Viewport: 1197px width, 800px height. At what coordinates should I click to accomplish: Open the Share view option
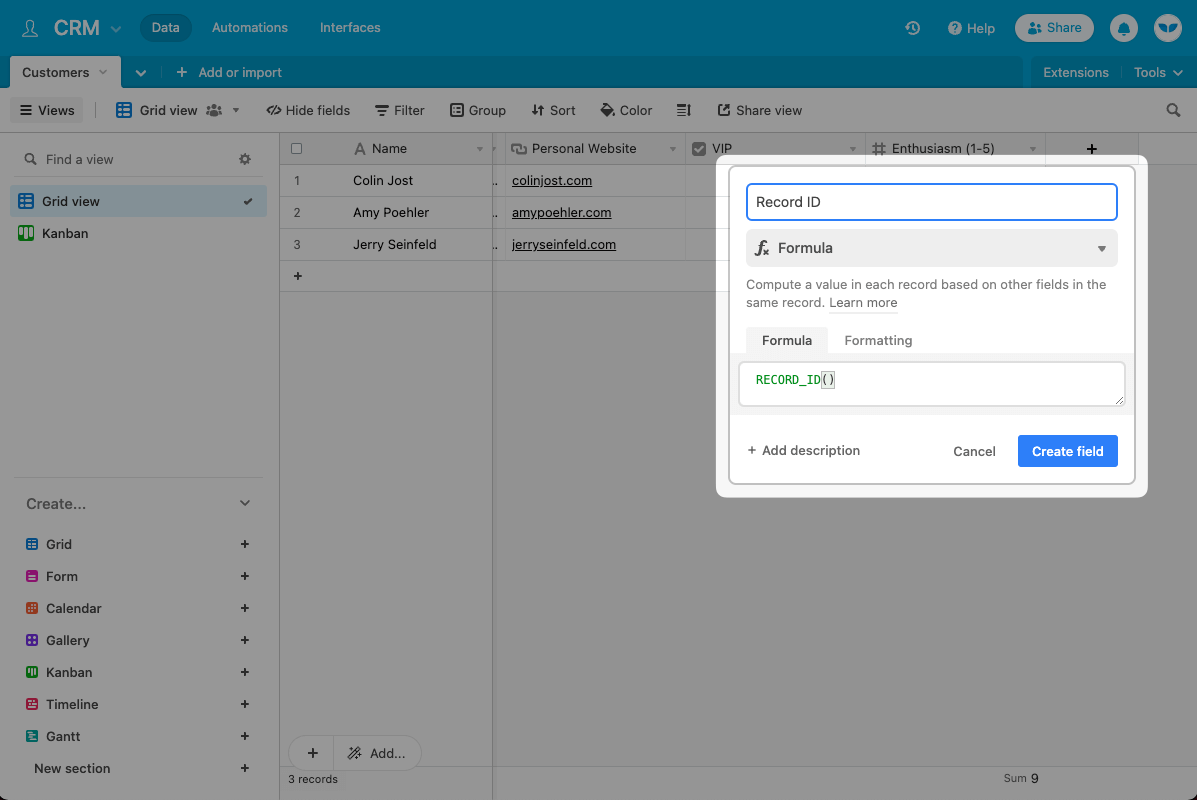click(x=760, y=111)
